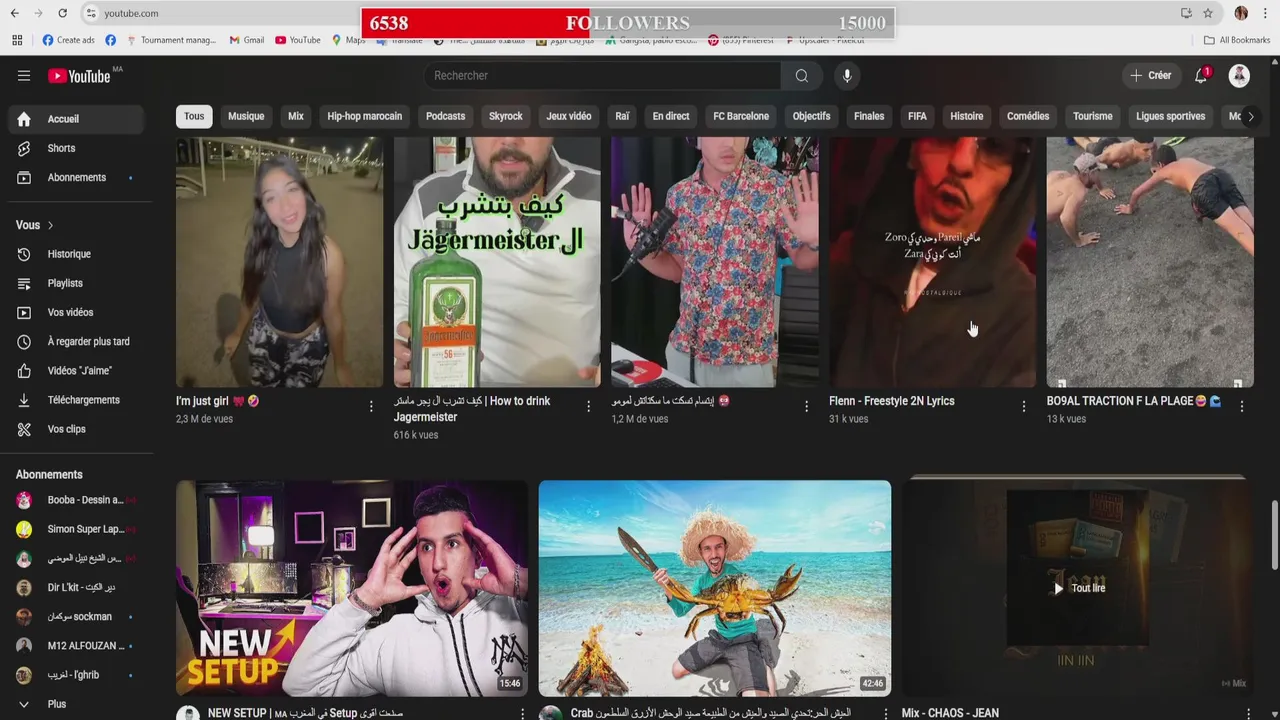Image resolution: width=1280 pixels, height=720 pixels.
Task: Click browser back arrow
Action: pyautogui.click(x=14, y=13)
